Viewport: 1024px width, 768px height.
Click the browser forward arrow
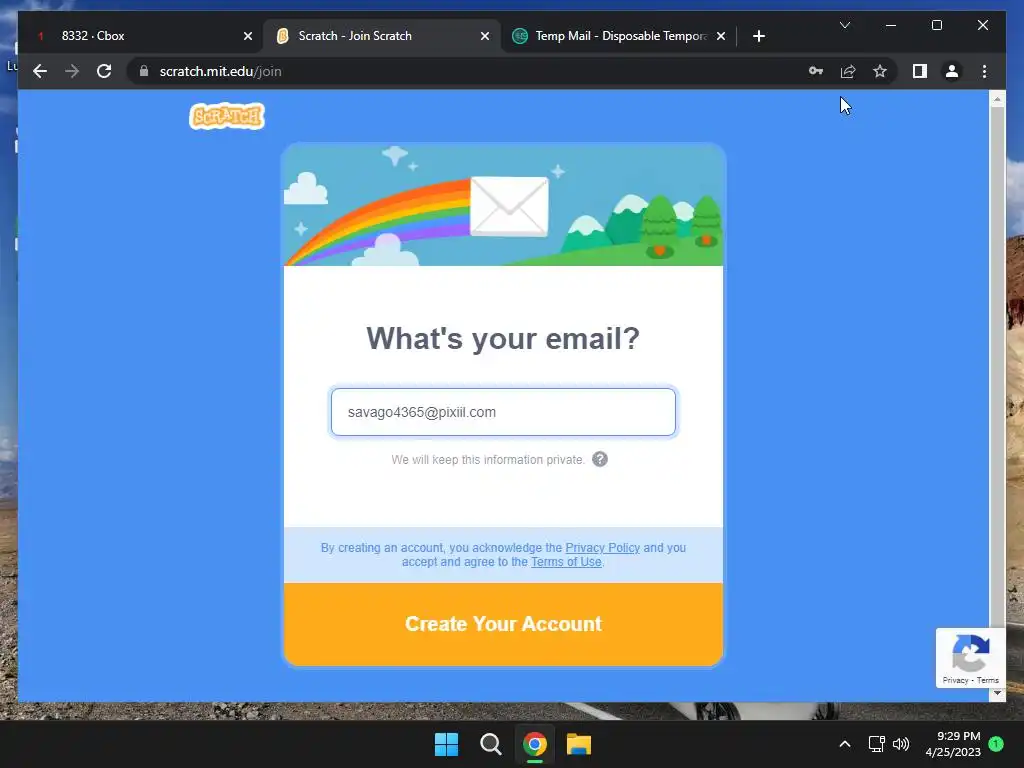[72, 71]
